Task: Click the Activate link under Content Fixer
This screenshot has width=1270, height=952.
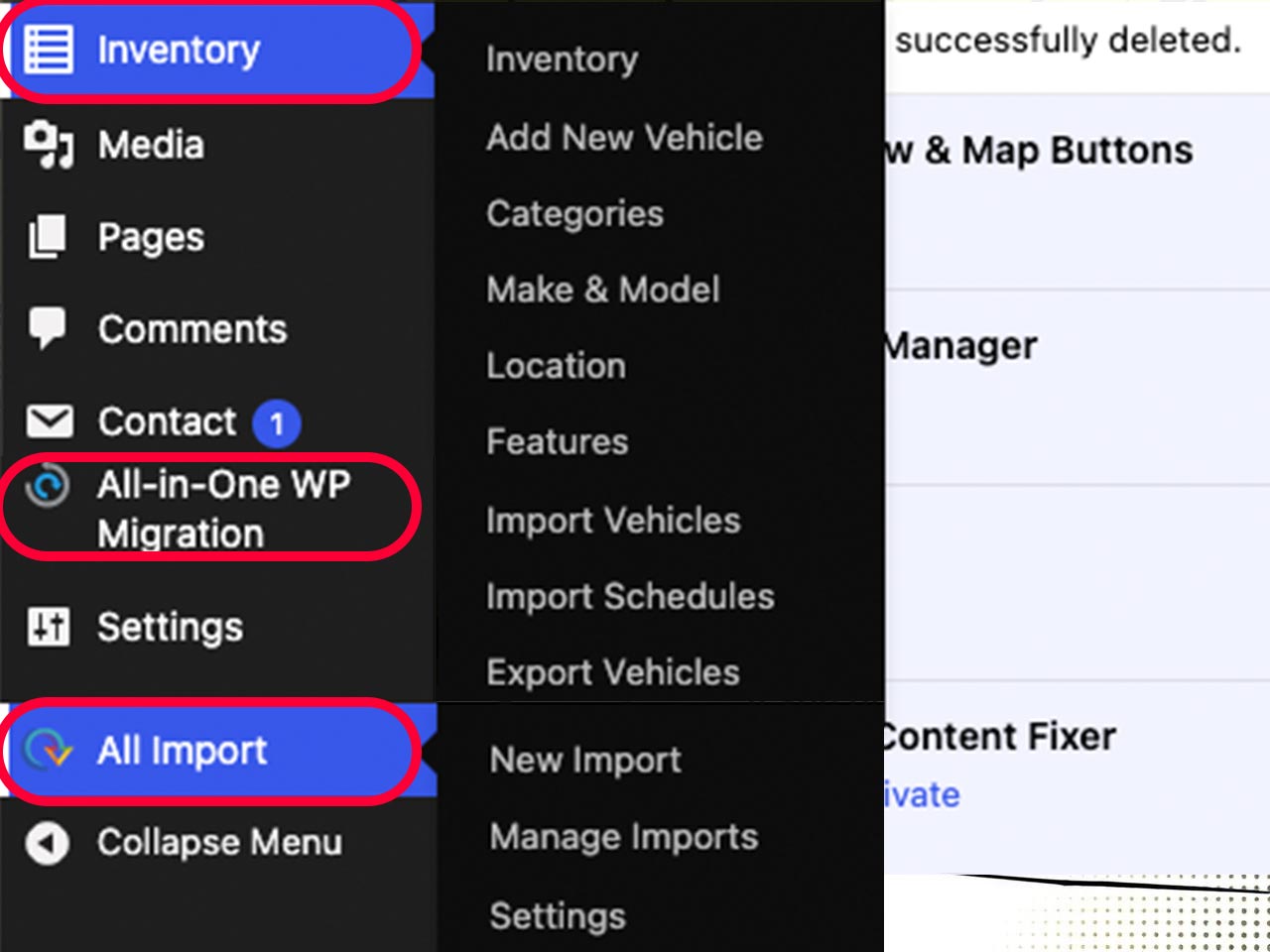Action: [922, 795]
